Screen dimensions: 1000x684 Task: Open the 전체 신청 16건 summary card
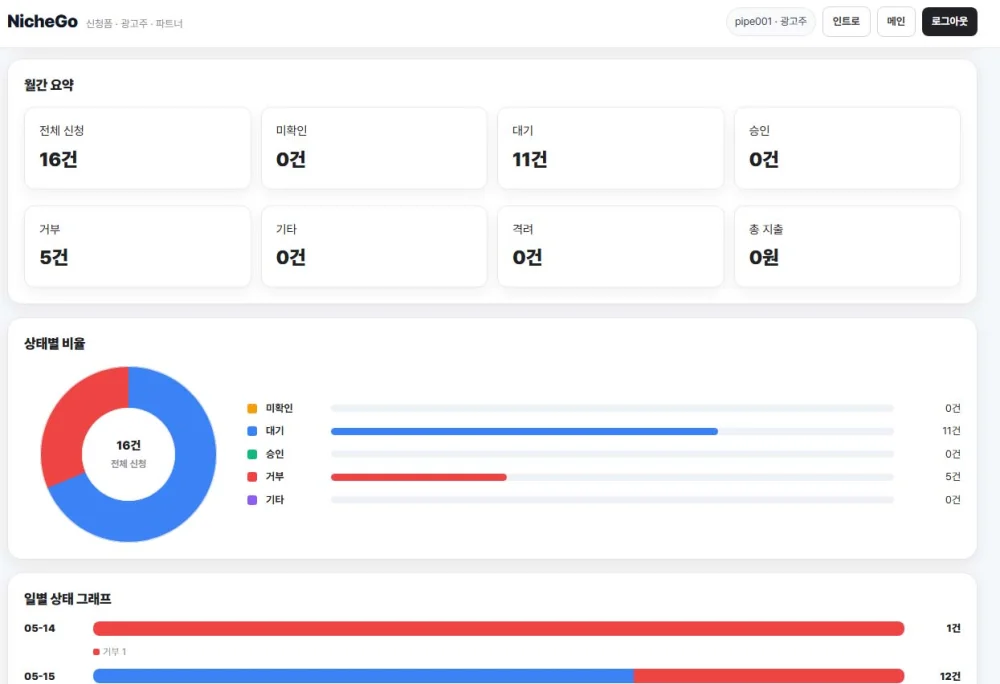pos(137,148)
